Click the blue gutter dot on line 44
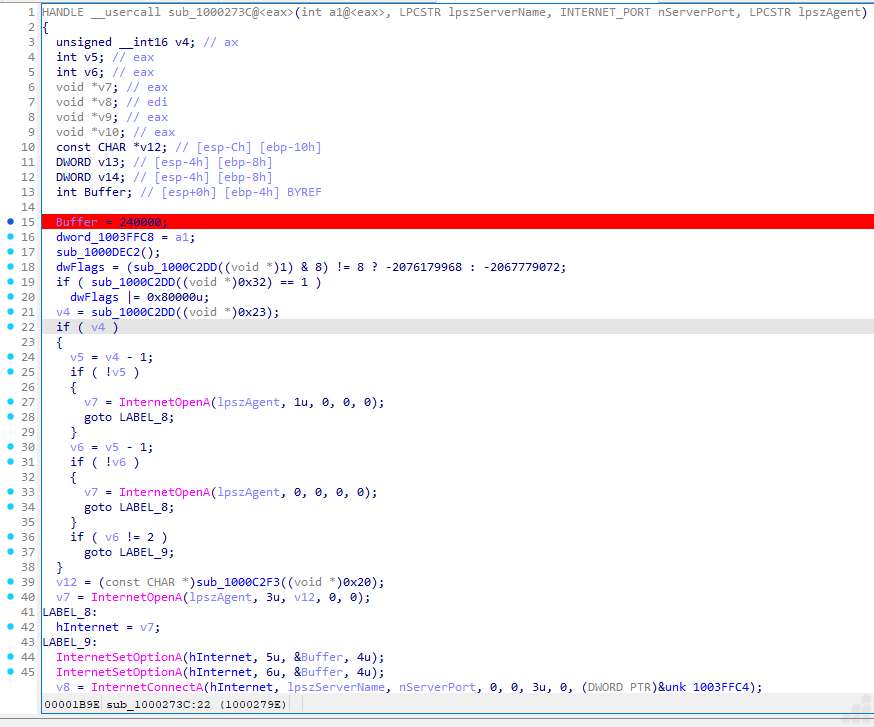 [10, 657]
